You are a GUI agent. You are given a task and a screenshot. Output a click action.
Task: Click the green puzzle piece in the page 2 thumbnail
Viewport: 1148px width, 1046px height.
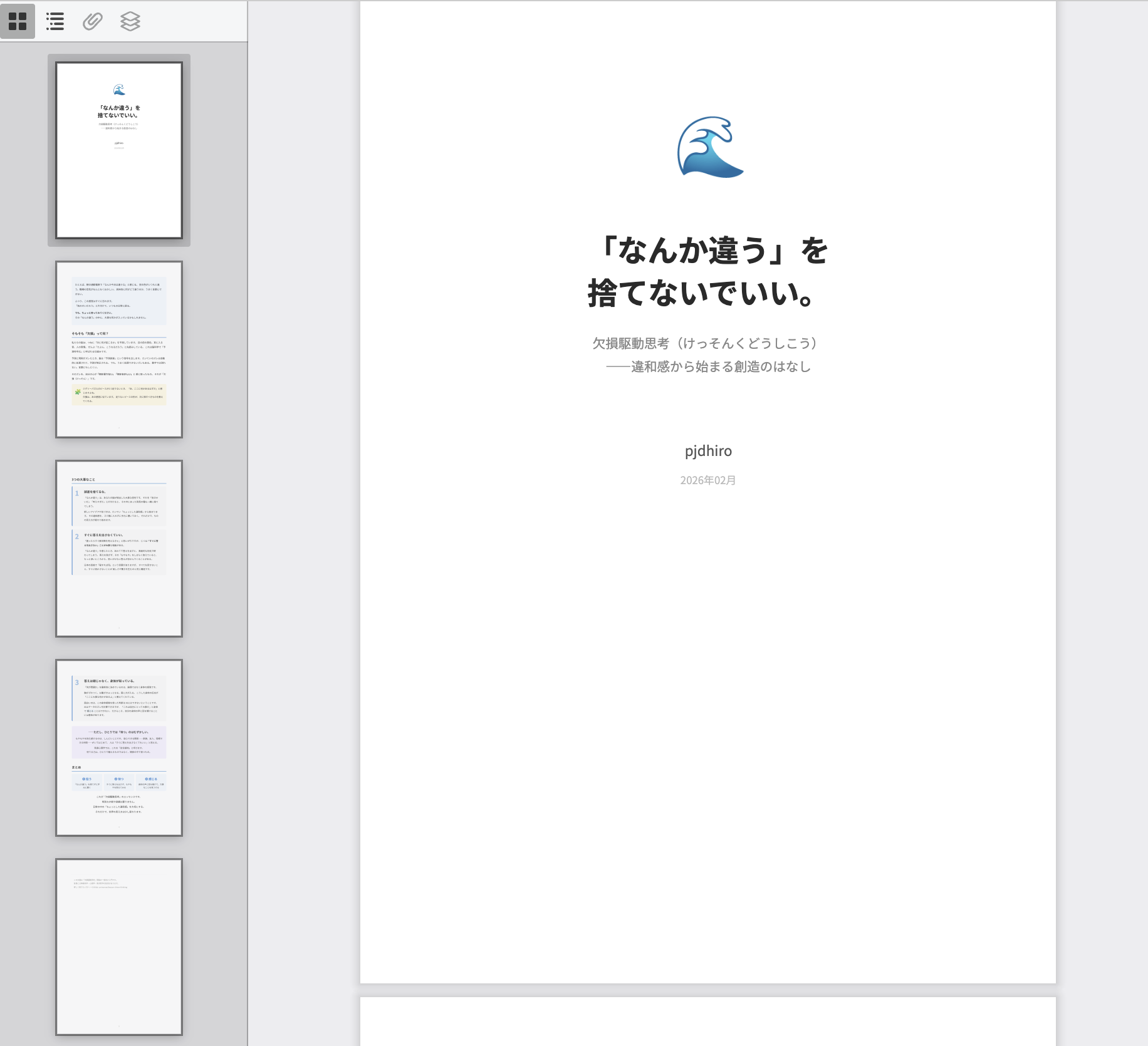click(78, 392)
